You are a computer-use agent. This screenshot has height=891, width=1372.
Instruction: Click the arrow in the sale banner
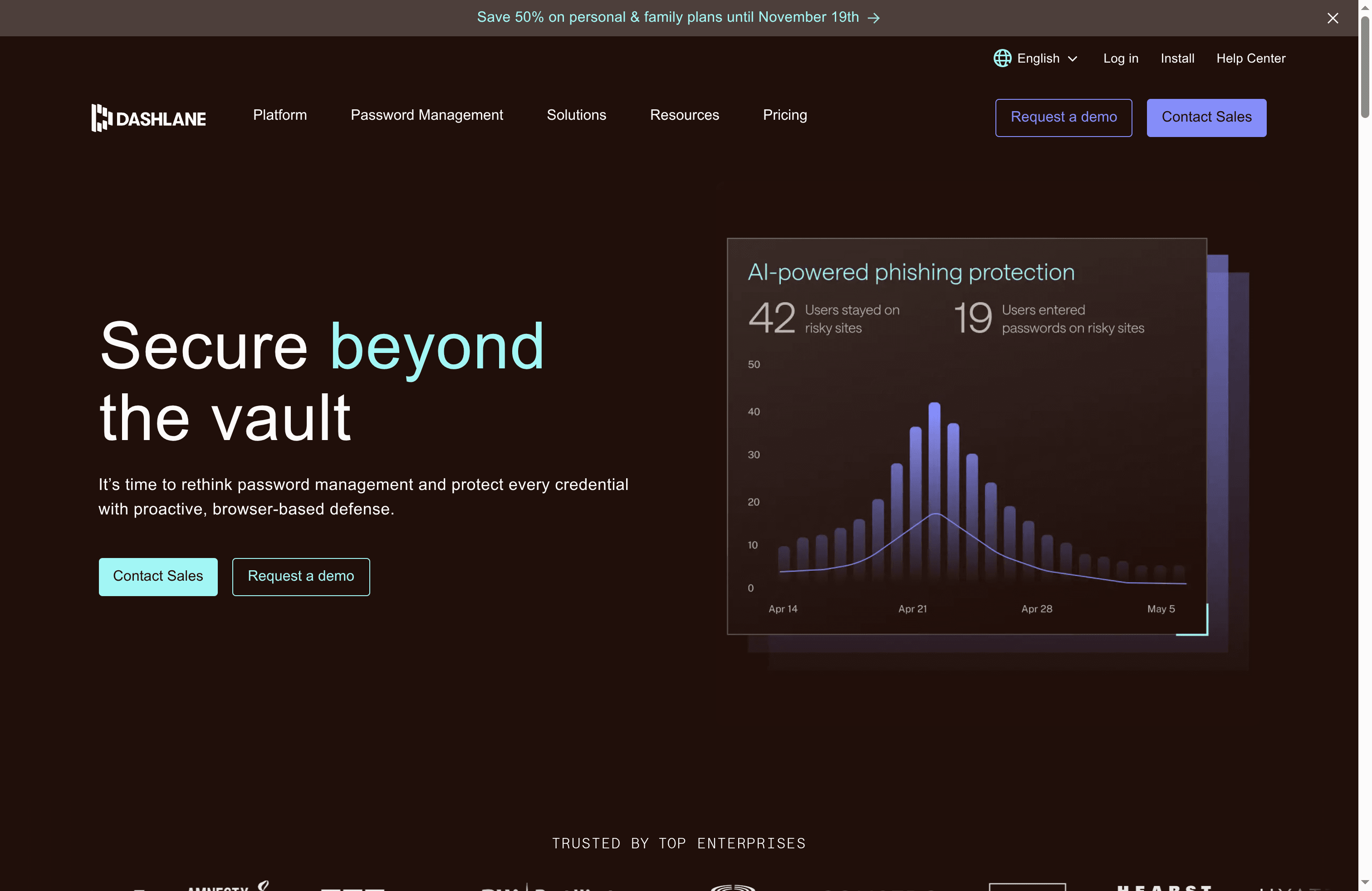873,18
